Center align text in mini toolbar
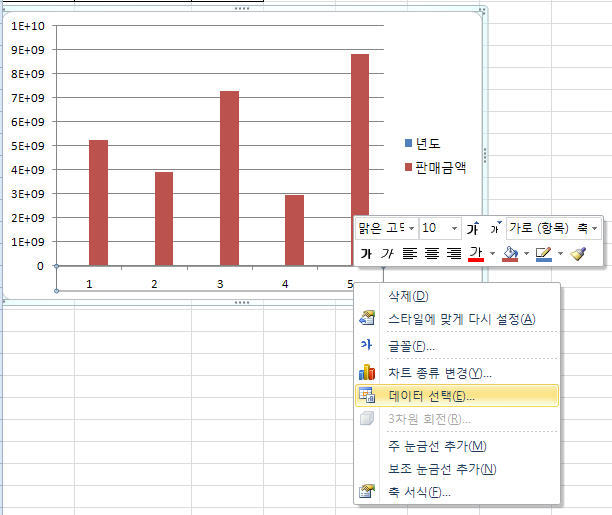 click(x=432, y=254)
